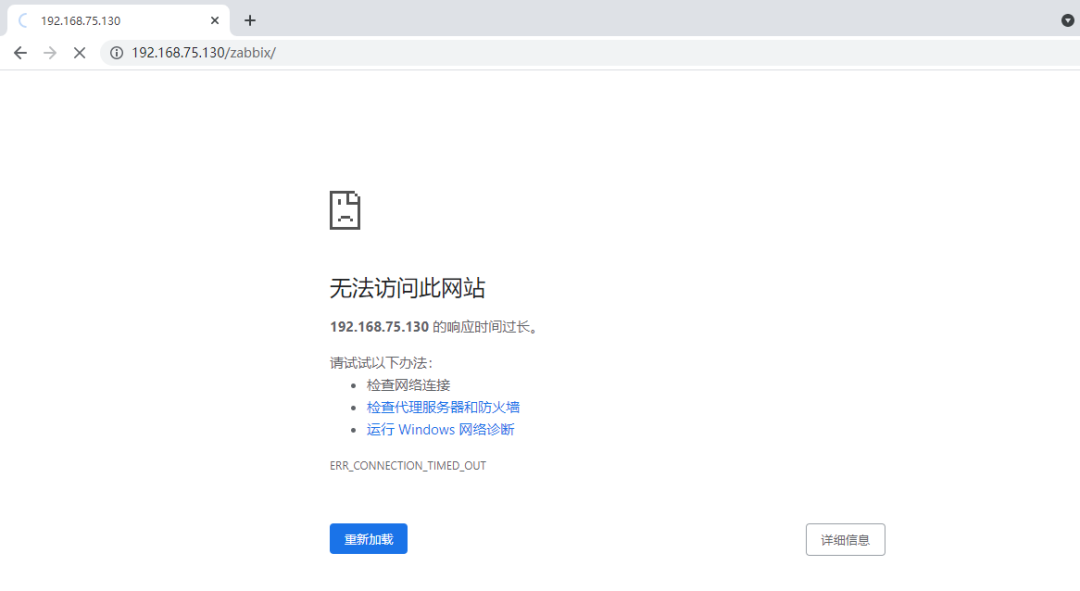Click the 检查网络连接 list item
The height and width of the screenshot is (591, 1080).
[410, 384]
